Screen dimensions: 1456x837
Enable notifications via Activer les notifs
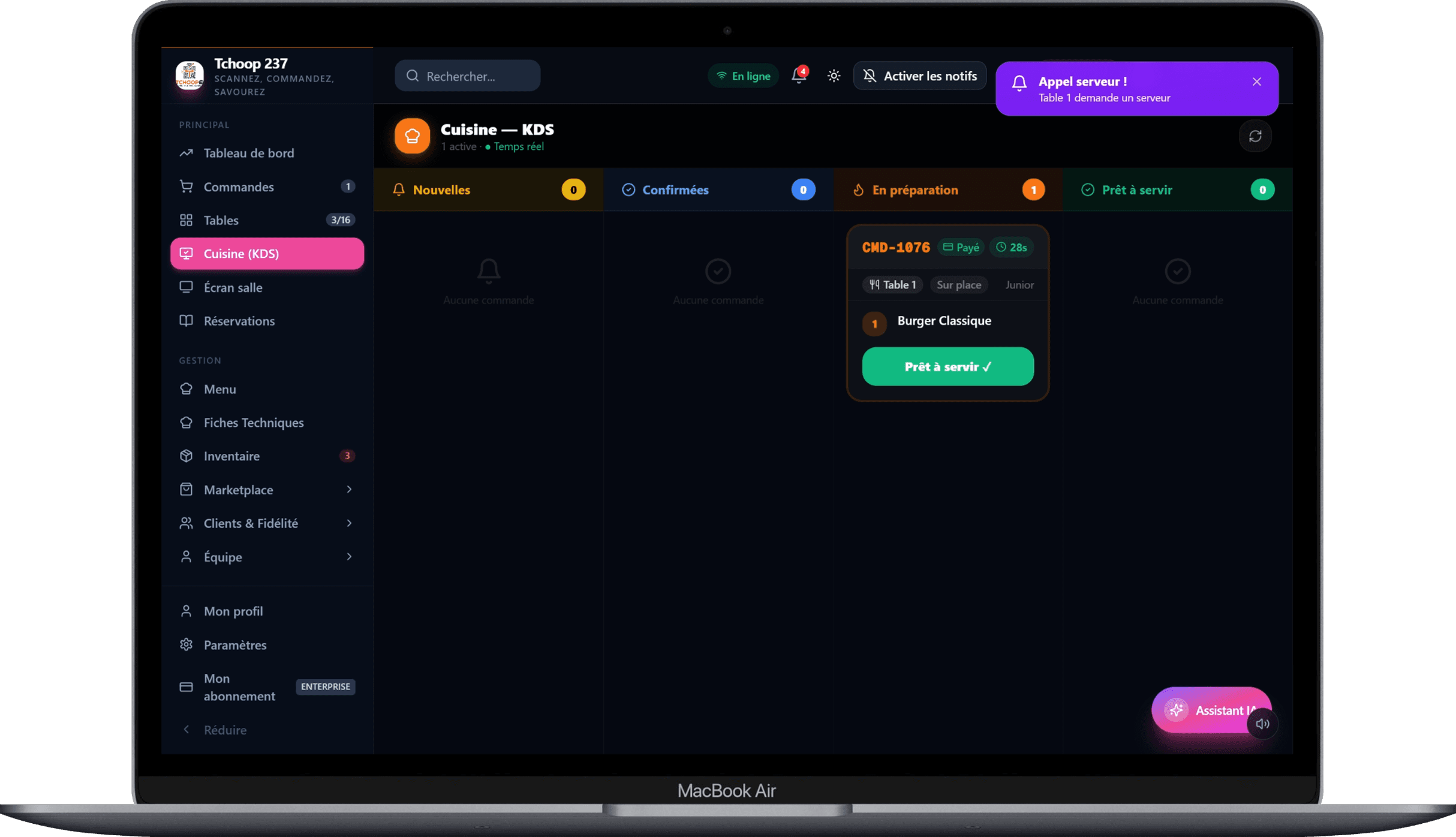920,76
